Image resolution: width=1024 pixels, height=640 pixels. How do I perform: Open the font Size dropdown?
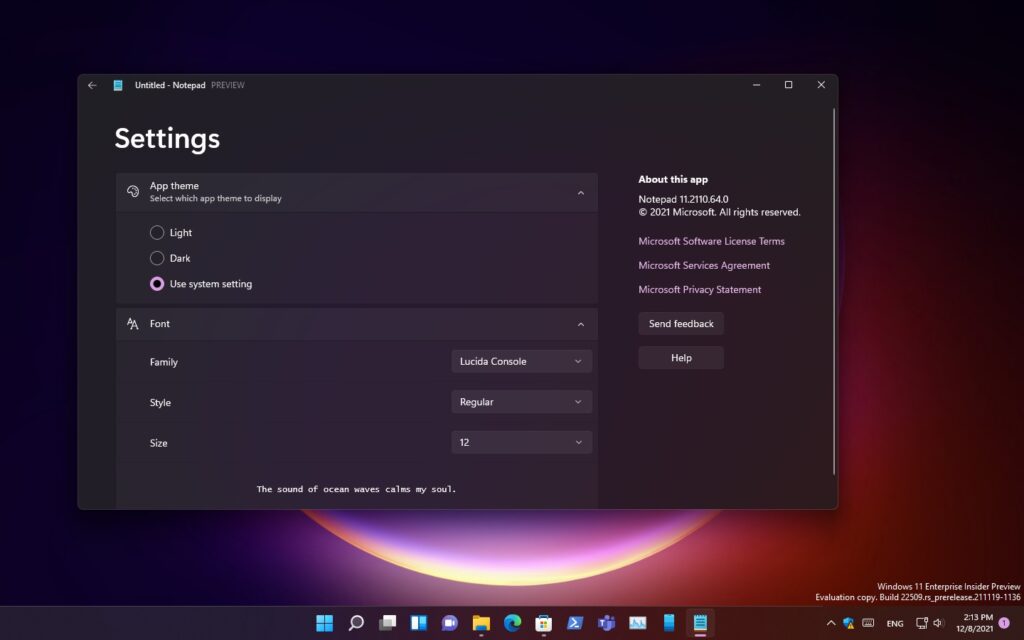[521, 442]
